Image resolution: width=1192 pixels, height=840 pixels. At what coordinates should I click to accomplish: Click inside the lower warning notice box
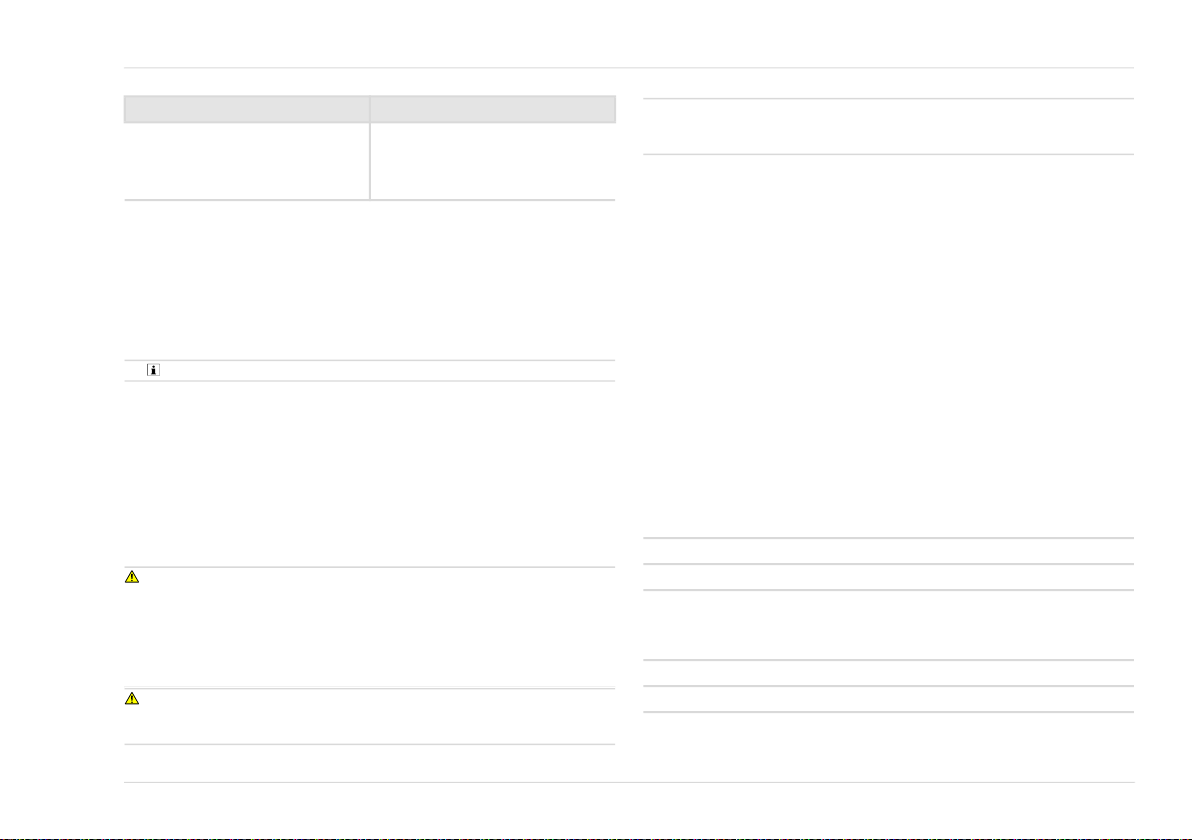pos(369,717)
